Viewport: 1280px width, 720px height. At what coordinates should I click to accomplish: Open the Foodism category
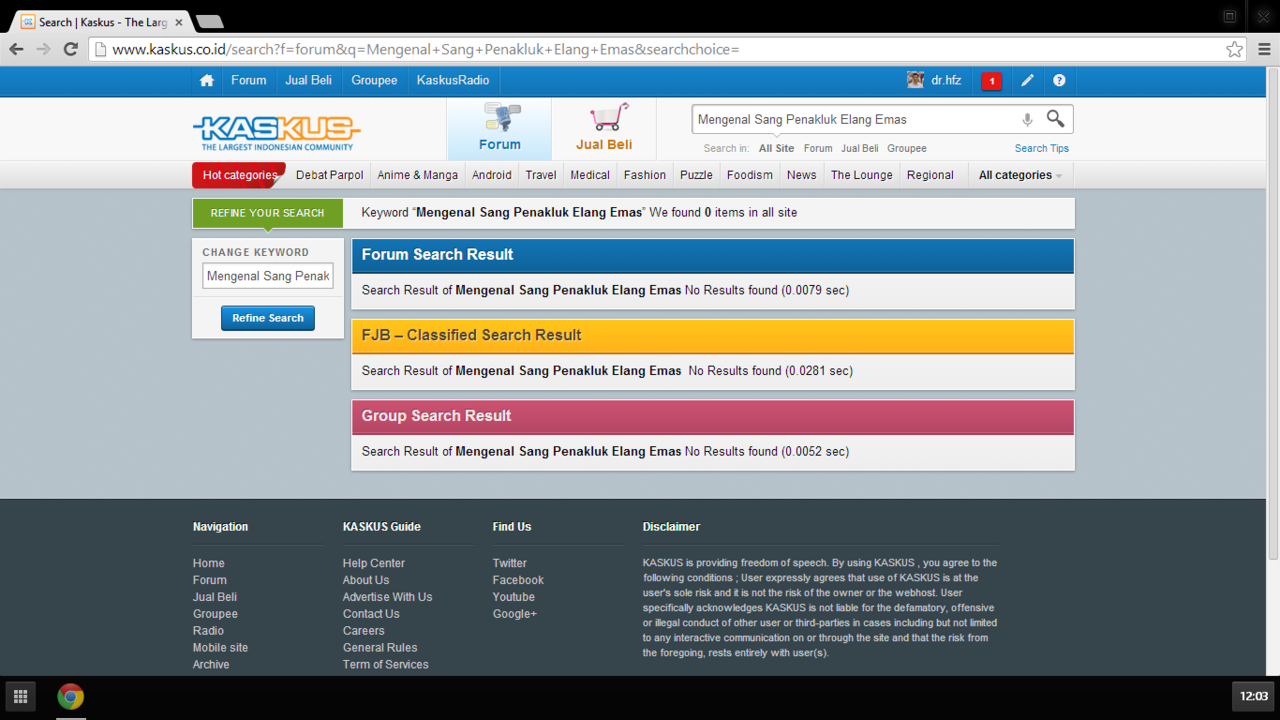[750, 175]
